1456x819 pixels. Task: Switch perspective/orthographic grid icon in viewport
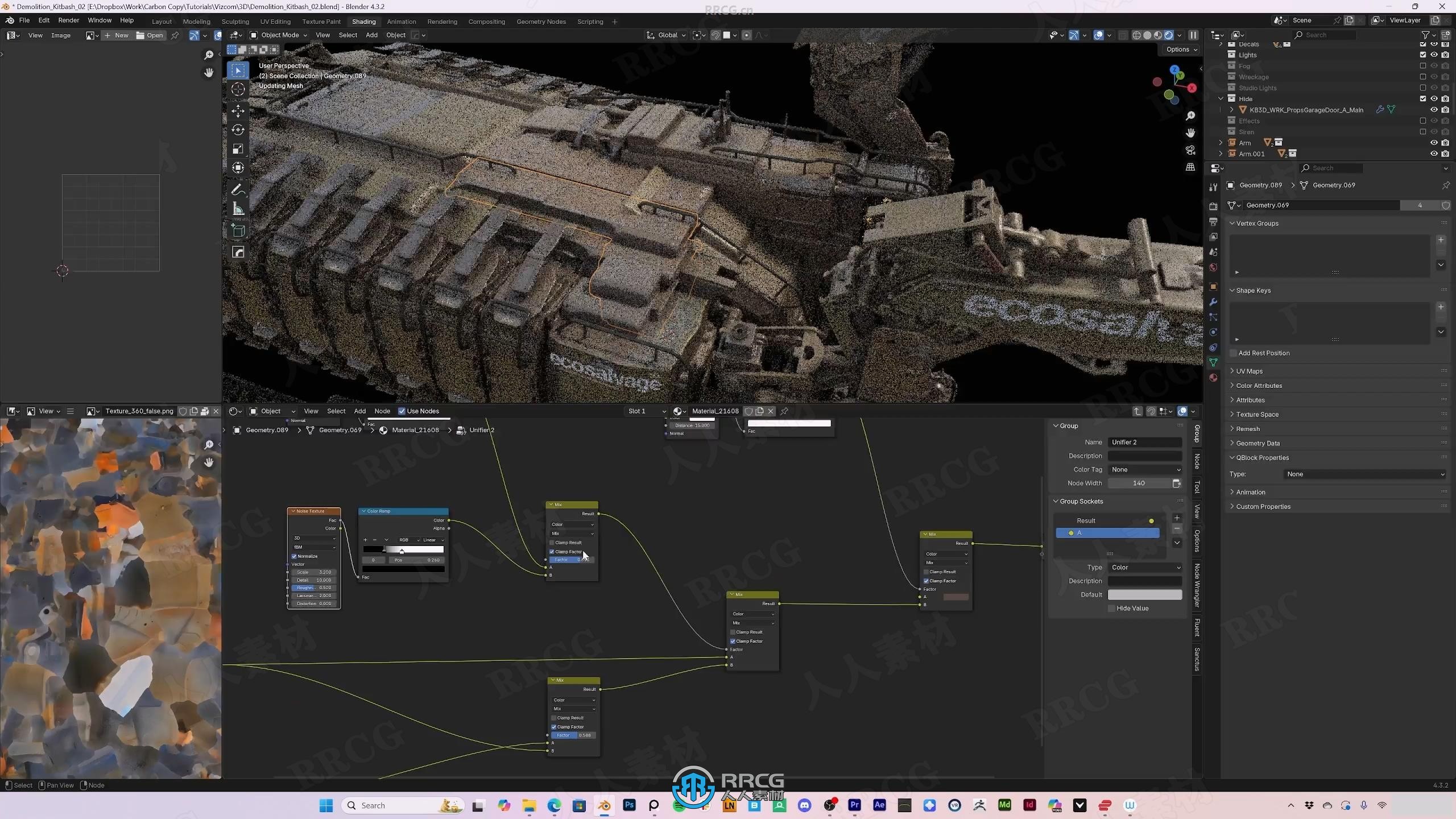tap(1190, 167)
